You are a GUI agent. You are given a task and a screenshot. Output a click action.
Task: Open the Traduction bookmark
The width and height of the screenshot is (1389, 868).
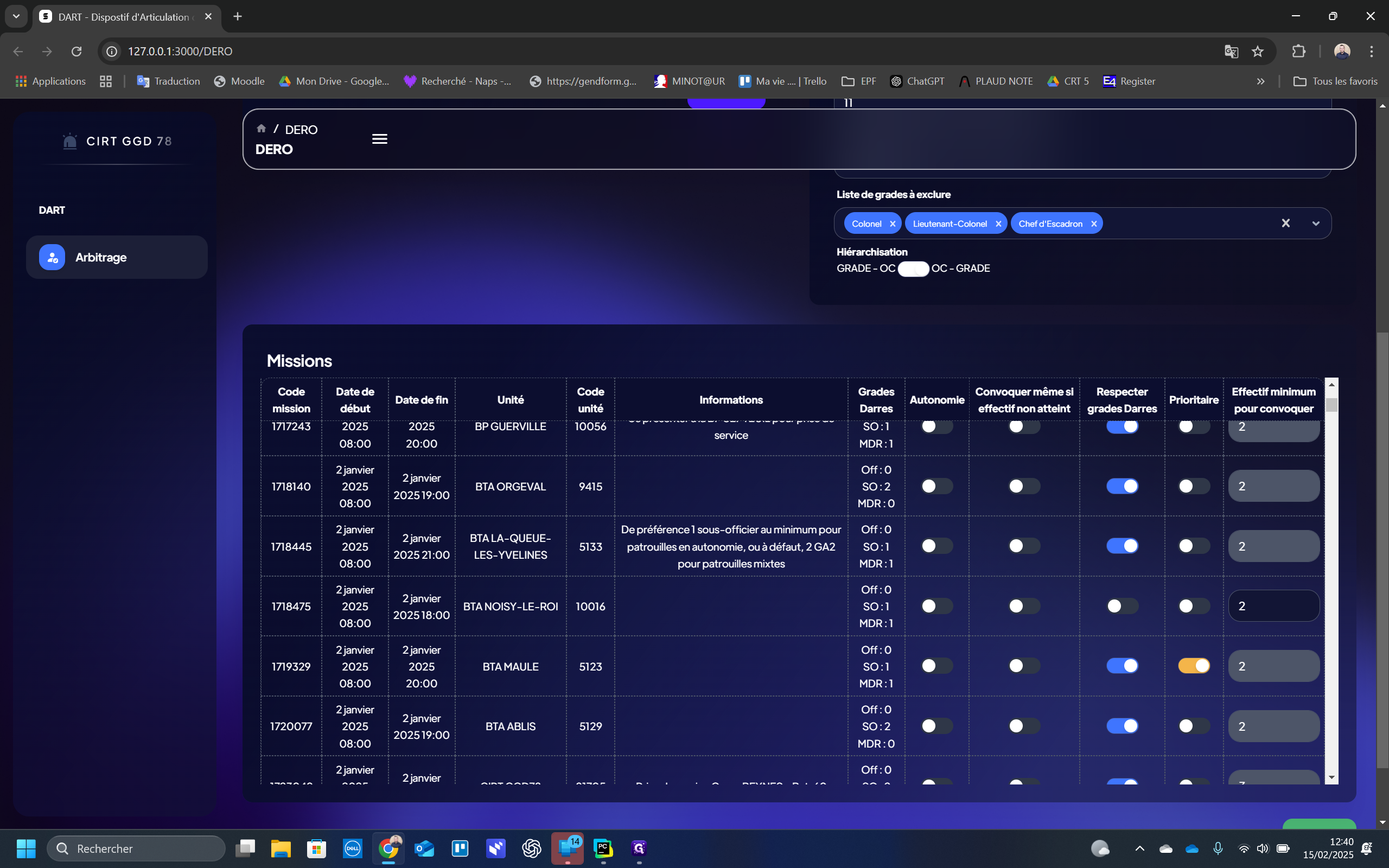(168, 81)
